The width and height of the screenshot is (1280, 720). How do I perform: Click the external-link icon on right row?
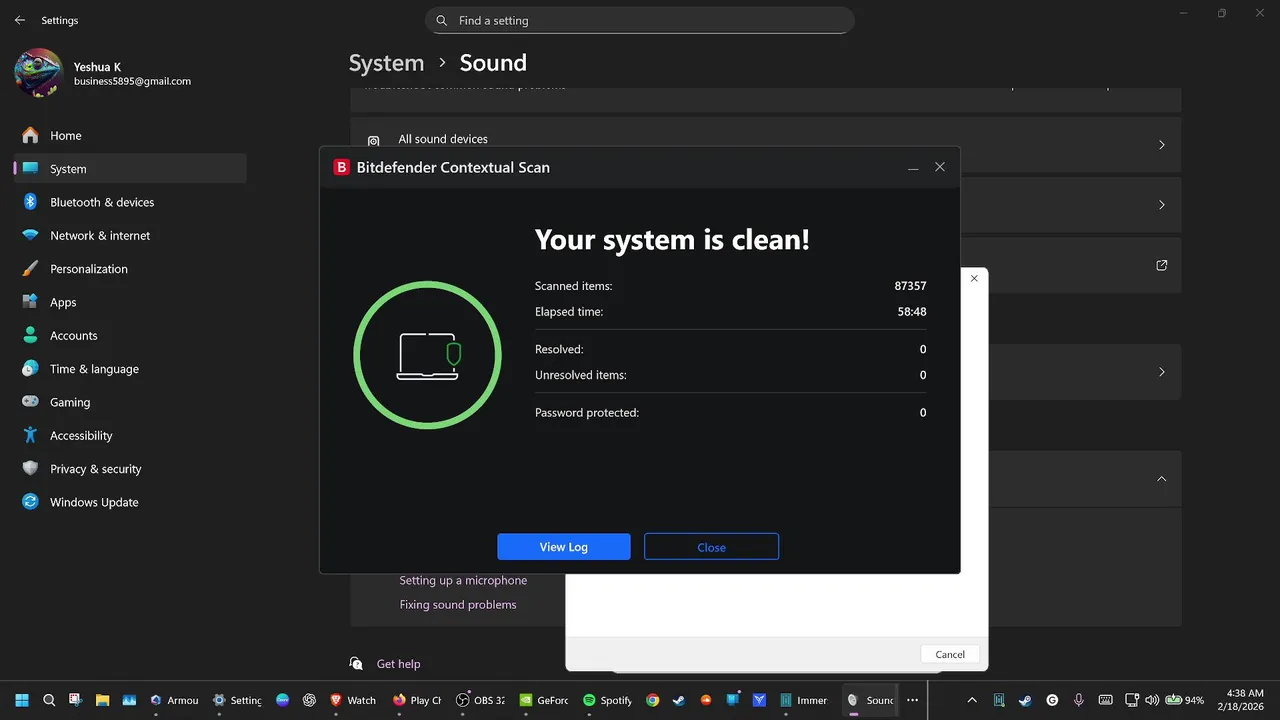pos(1161,265)
